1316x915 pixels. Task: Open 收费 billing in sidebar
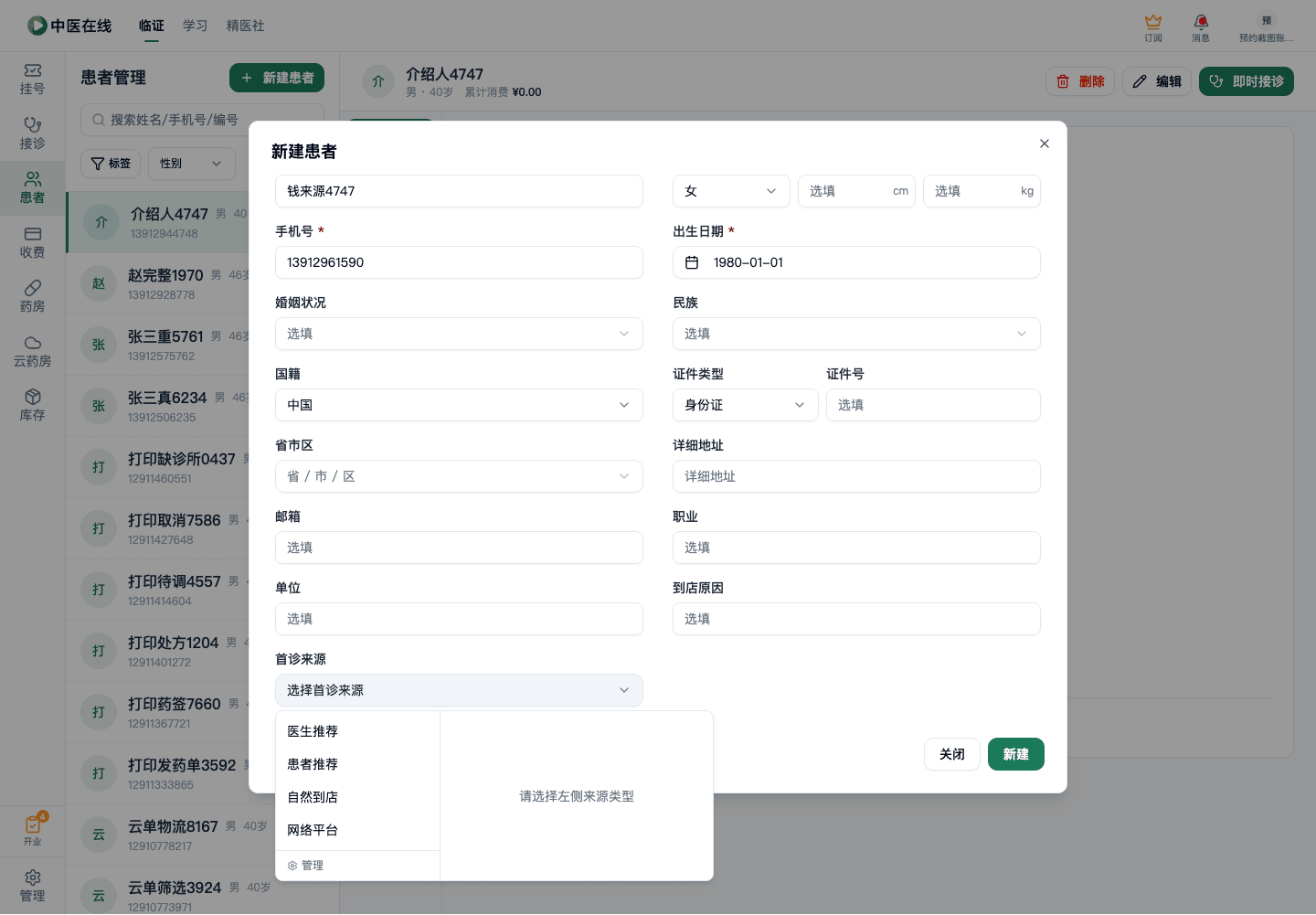(x=32, y=242)
